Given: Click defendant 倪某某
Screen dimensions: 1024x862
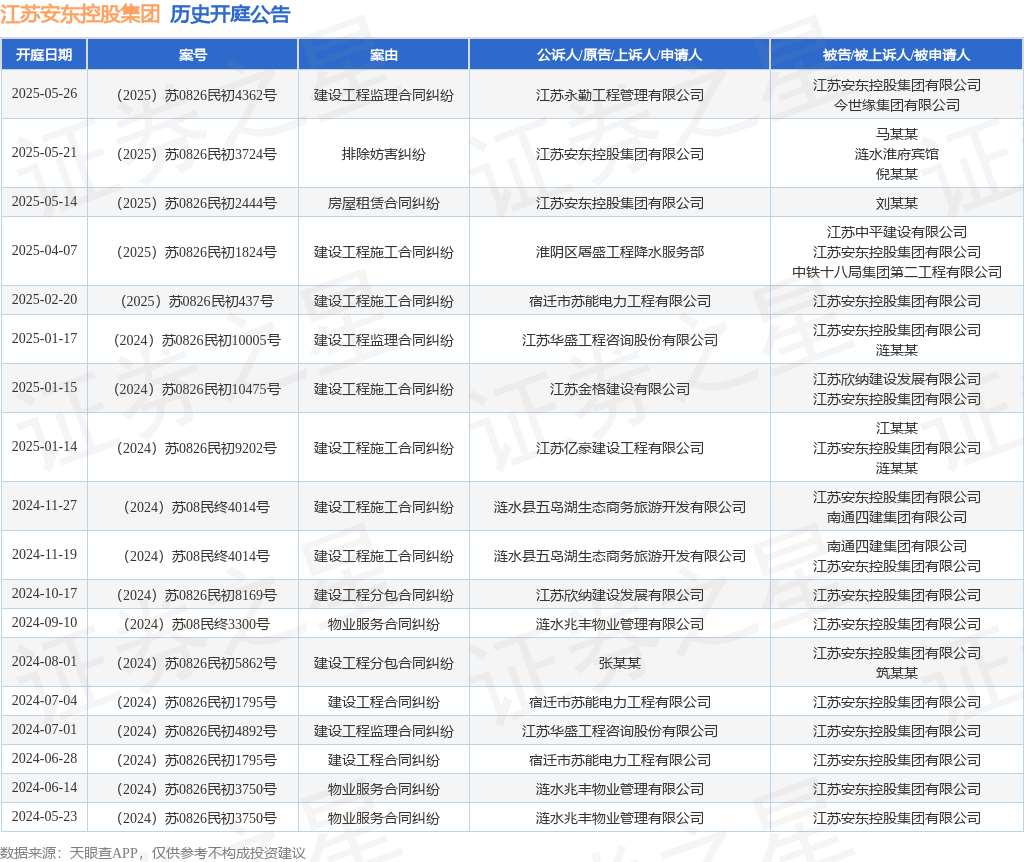Looking at the screenshot, I should coord(897,174).
